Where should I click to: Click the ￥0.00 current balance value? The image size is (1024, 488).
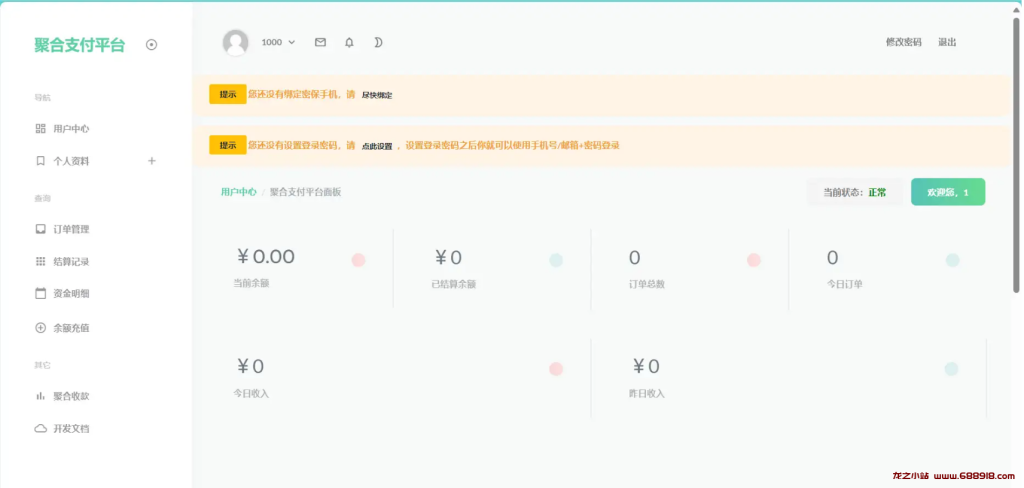point(266,257)
